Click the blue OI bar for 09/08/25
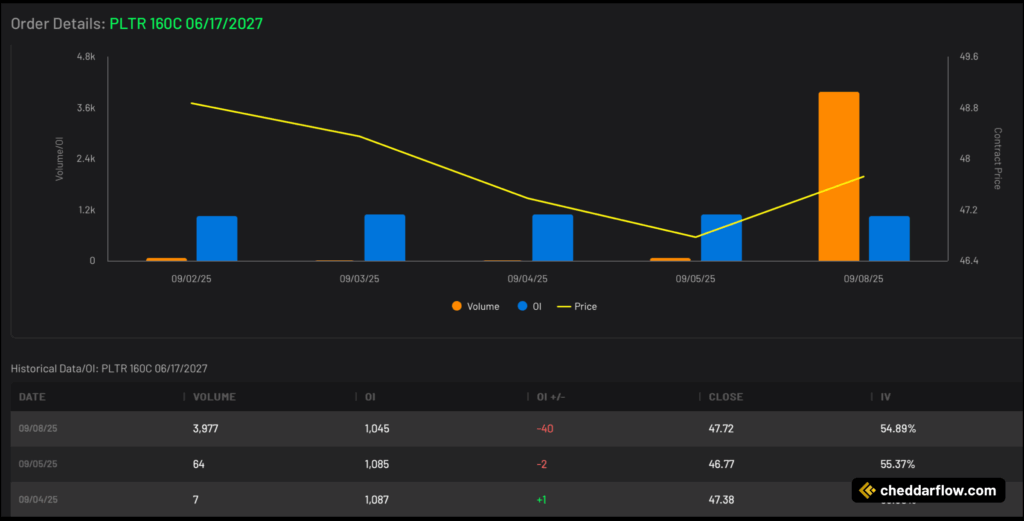This screenshot has width=1024, height=521. [x=889, y=238]
